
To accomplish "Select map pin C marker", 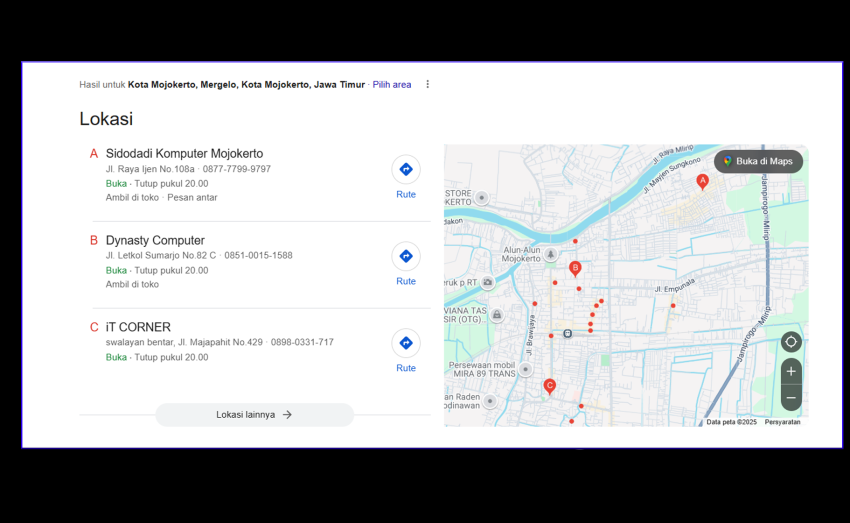I will tap(550, 386).
